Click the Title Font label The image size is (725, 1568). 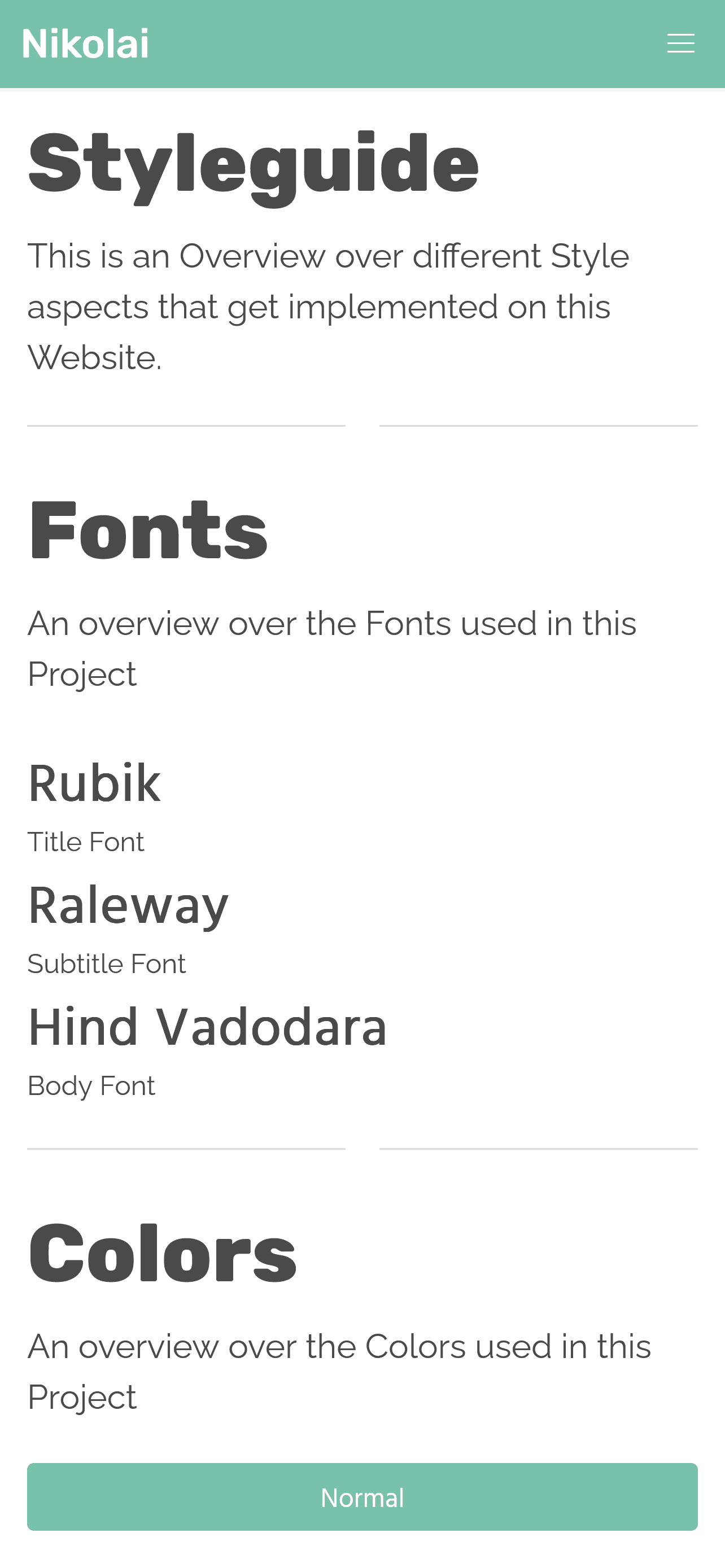coord(86,841)
